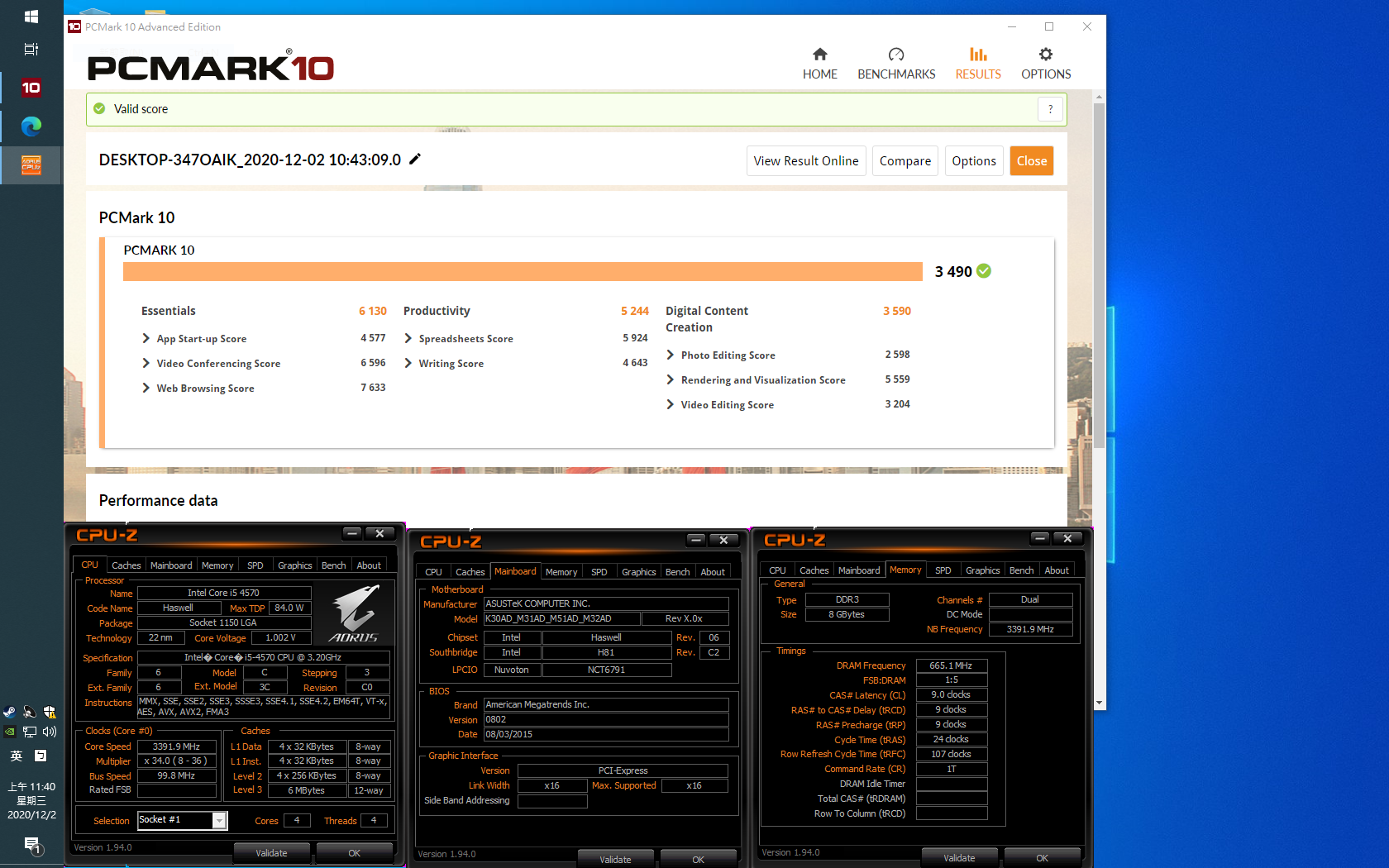The width and height of the screenshot is (1389, 868).
Task: Click Validate in the middle CPU-Z window
Action: [x=615, y=860]
